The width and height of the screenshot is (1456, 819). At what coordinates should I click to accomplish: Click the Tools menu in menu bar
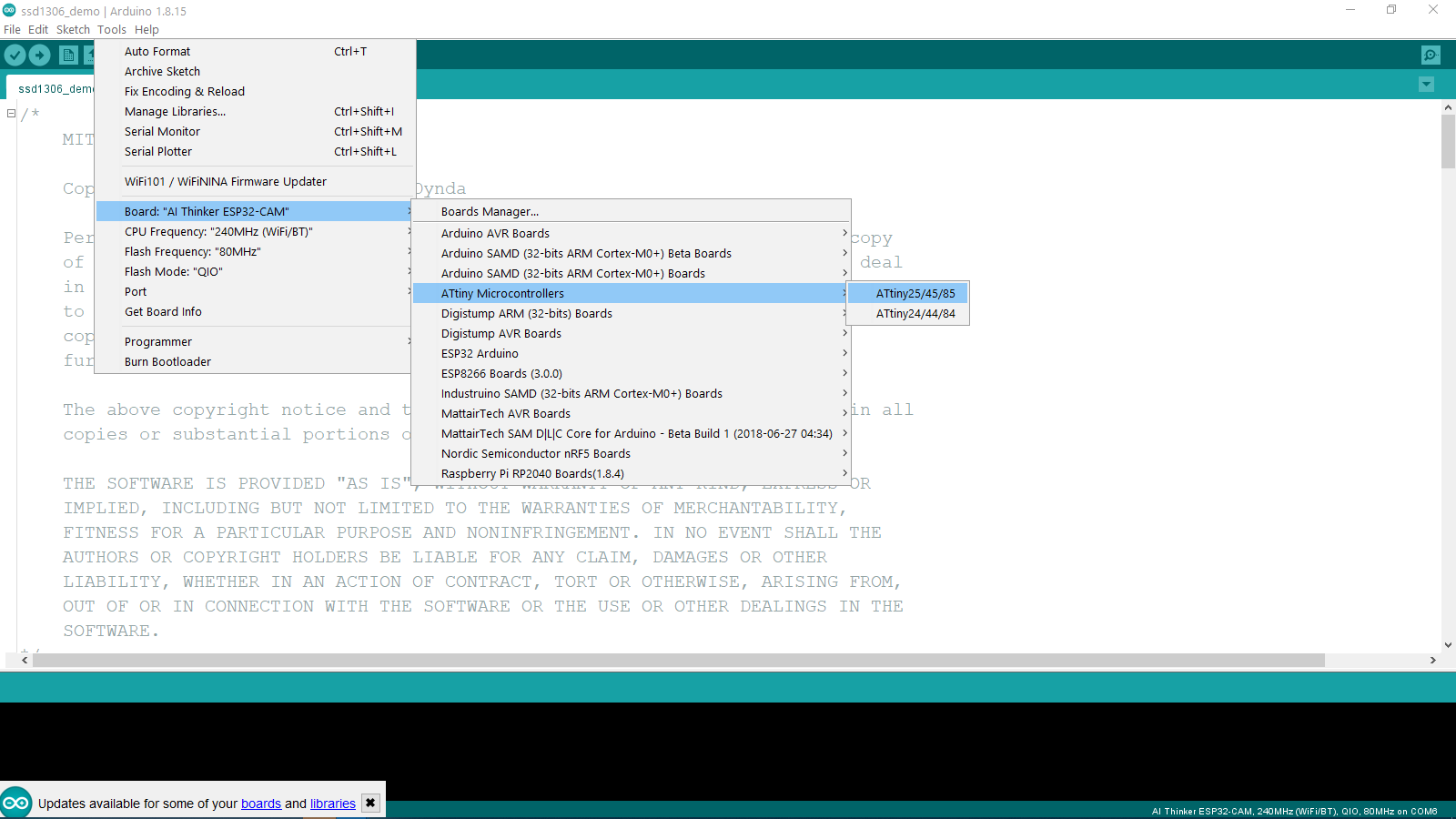coord(112,29)
